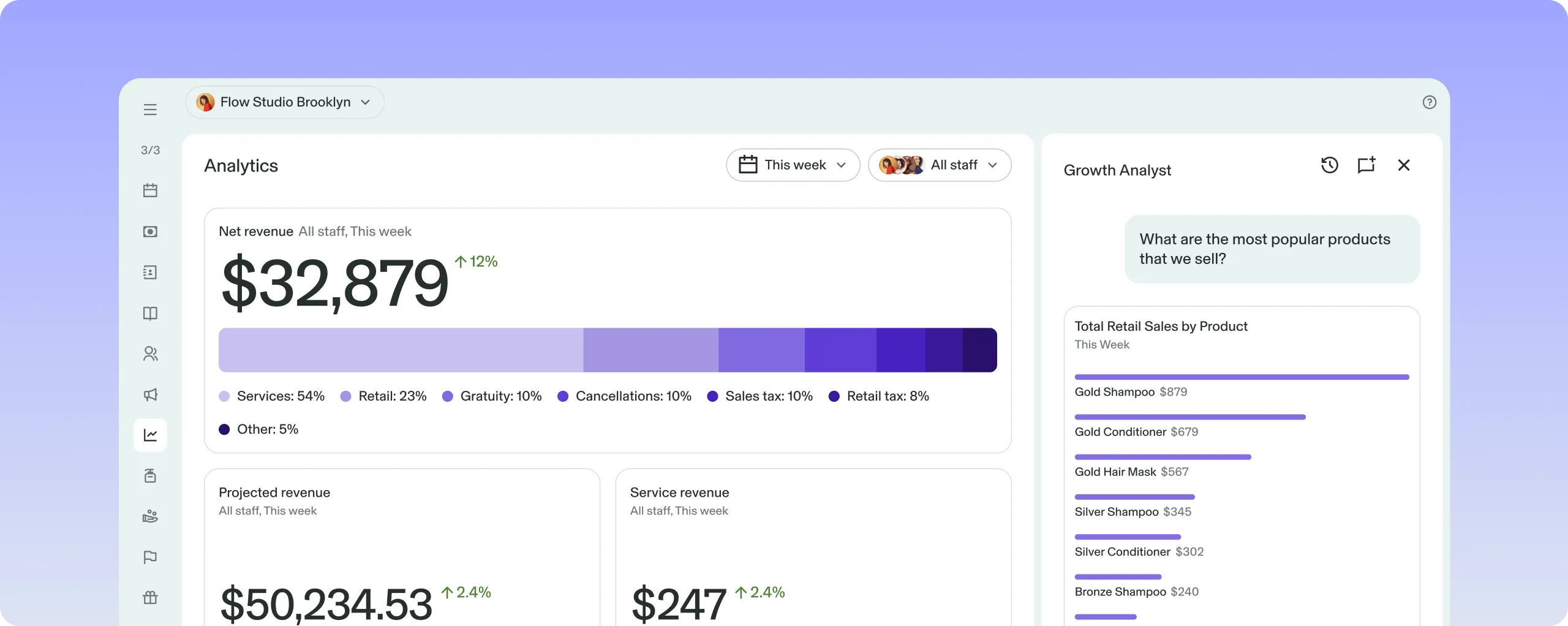Open the contacts card sidebar icon
Screen dimensions: 1568x626
point(150,272)
